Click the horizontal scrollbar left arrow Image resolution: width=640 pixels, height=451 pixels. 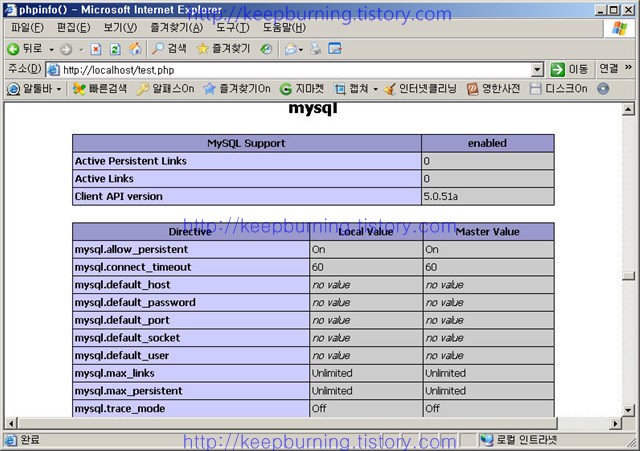tap(11, 423)
